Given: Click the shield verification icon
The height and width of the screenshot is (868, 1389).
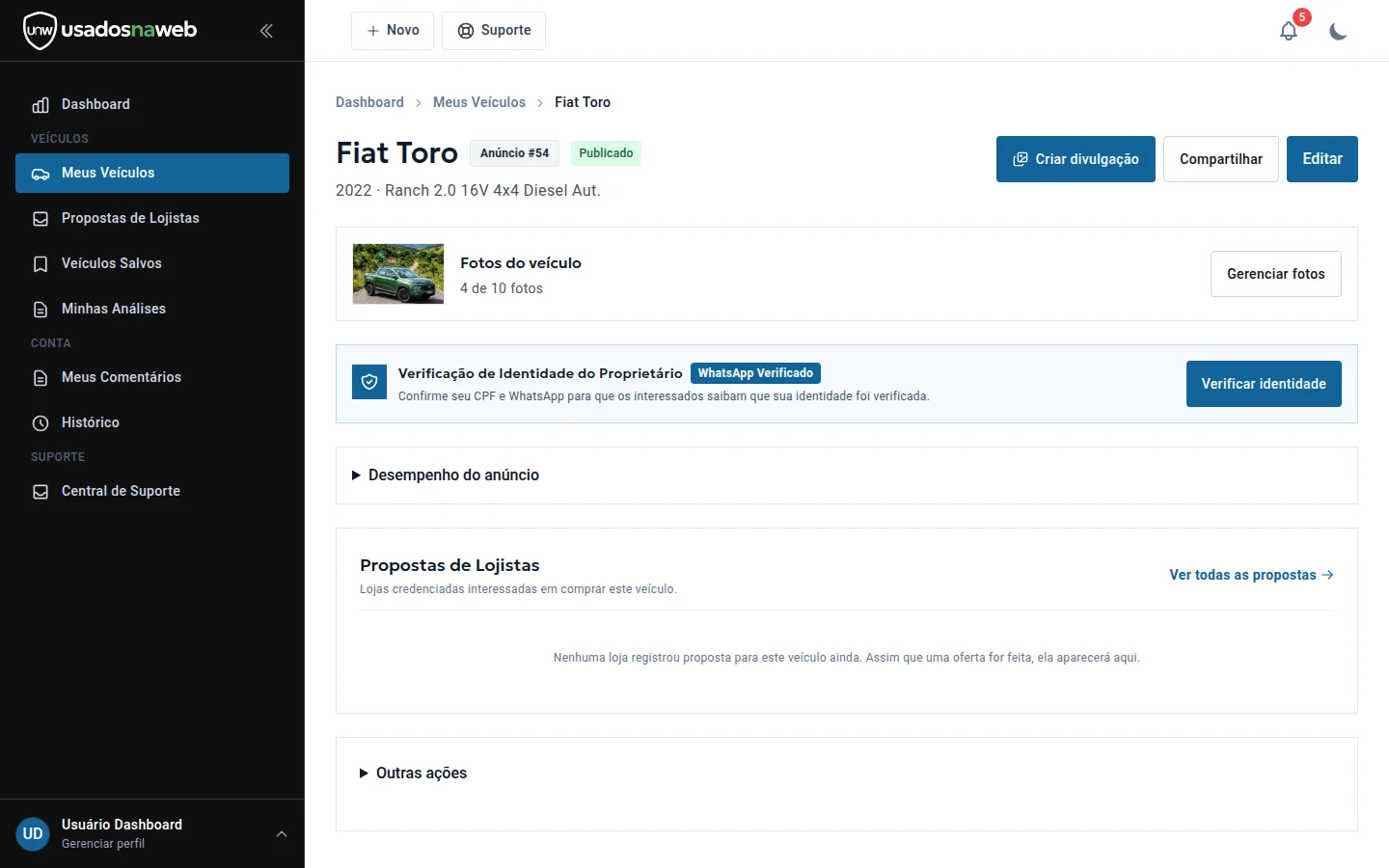Looking at the screenshot, I should [369, 382].
